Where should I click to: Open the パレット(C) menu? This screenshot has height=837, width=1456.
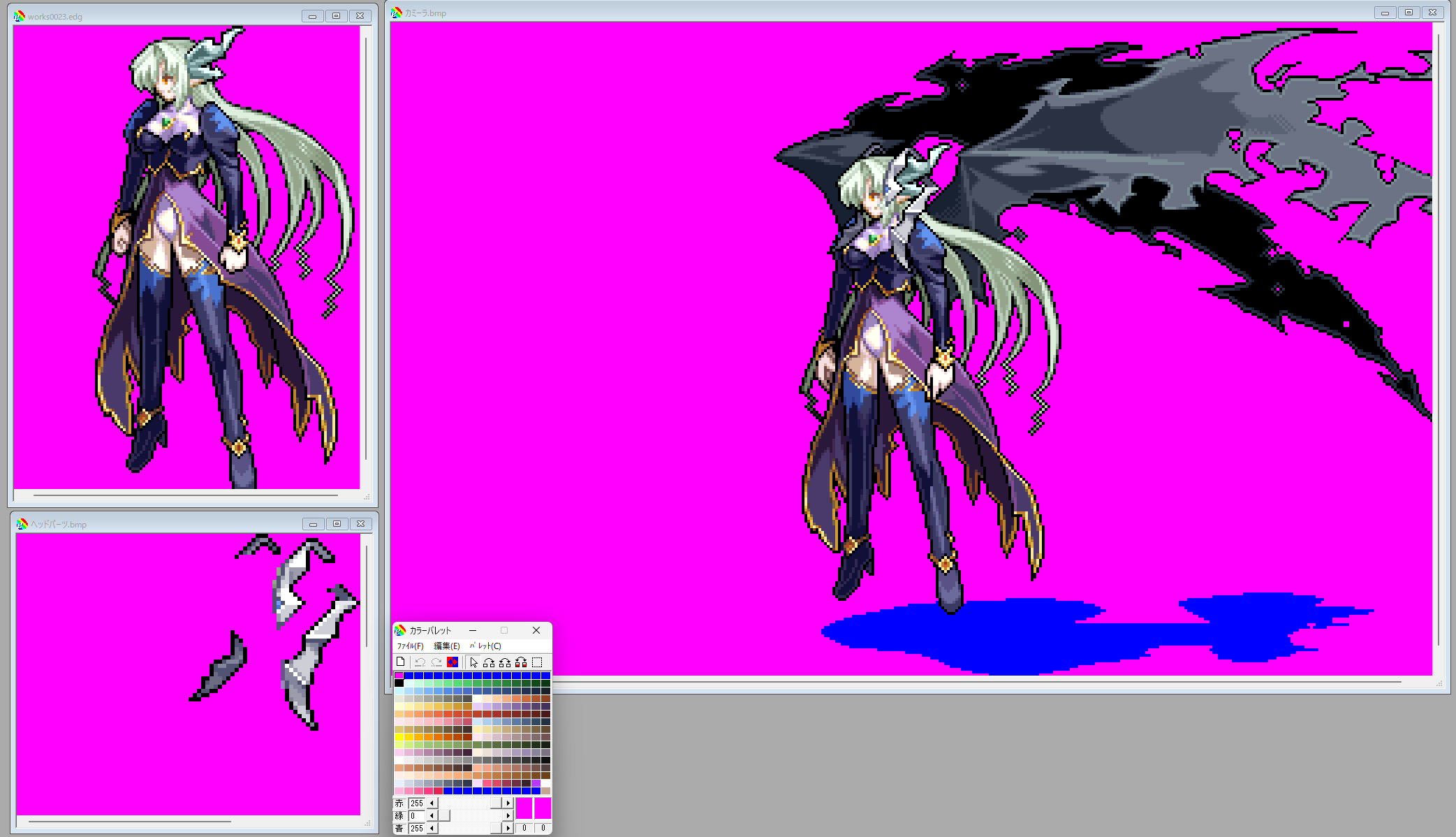click(485, 646)
